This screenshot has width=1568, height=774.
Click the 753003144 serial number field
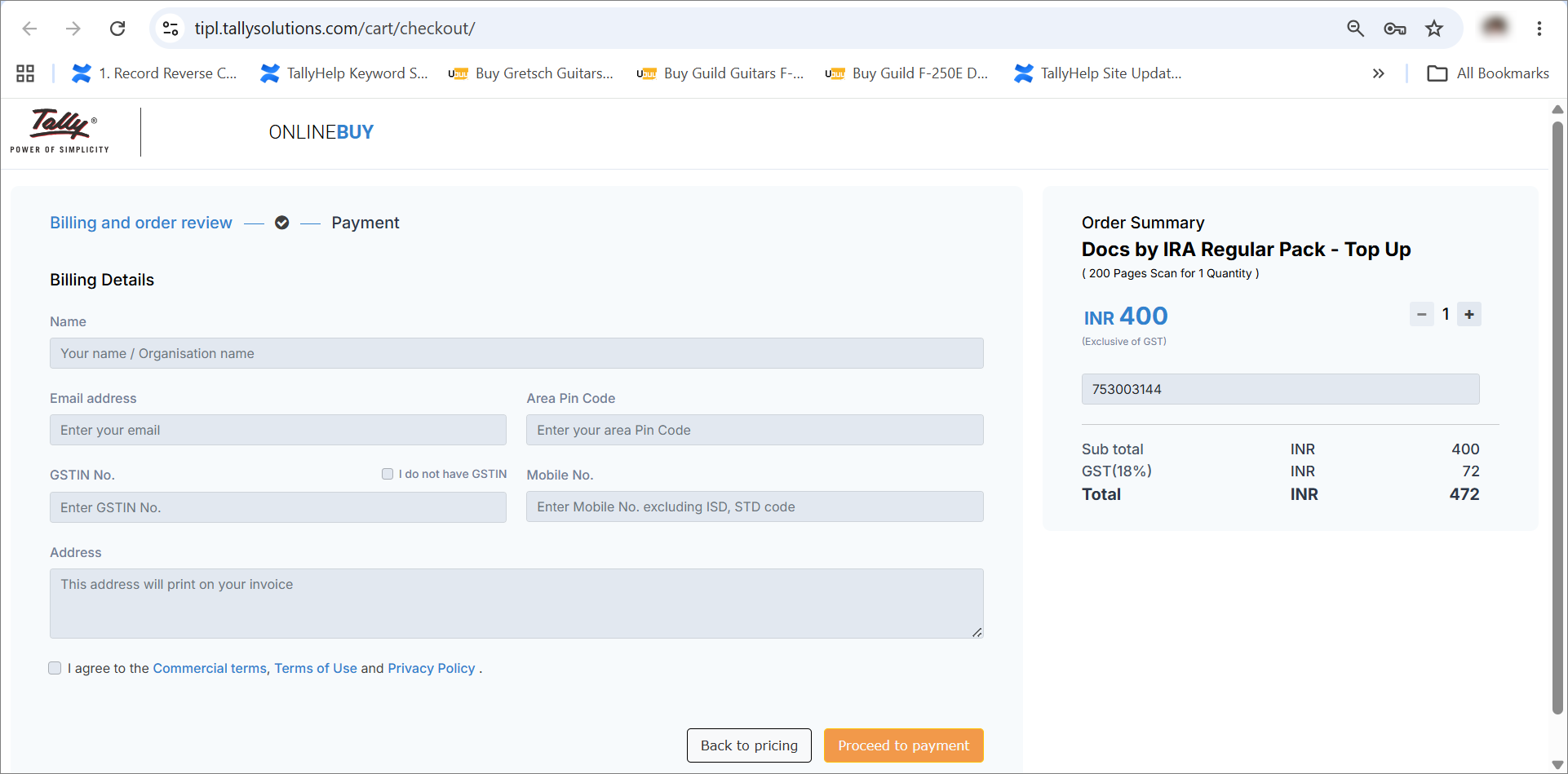1281,389
